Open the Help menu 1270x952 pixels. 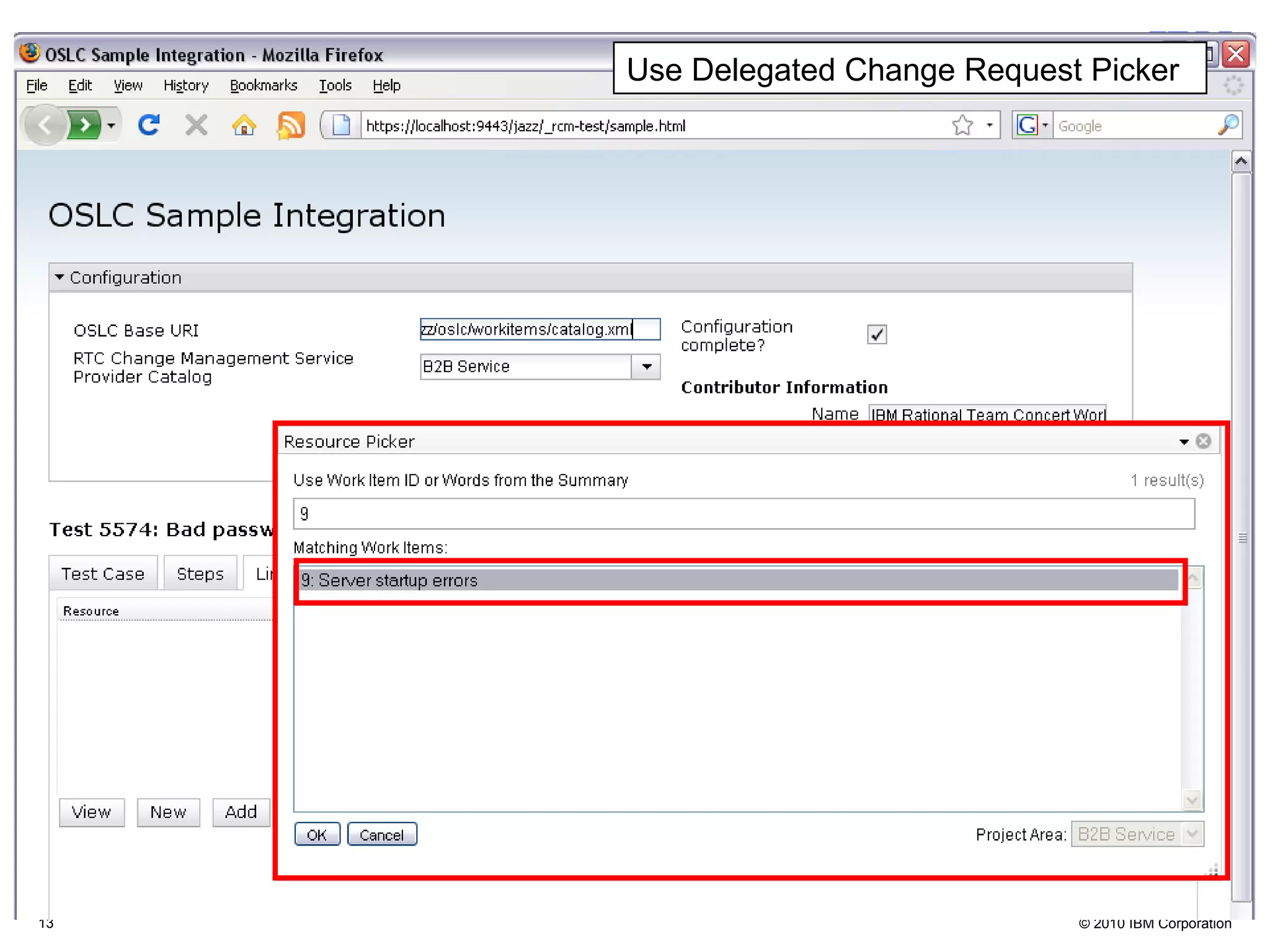[386, 86]
